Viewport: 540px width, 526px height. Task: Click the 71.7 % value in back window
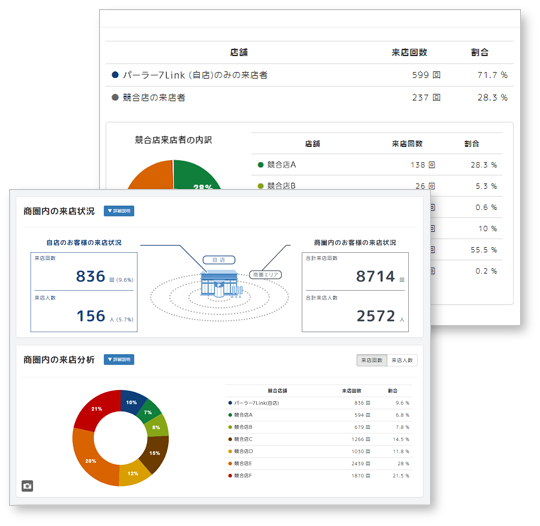492,75
